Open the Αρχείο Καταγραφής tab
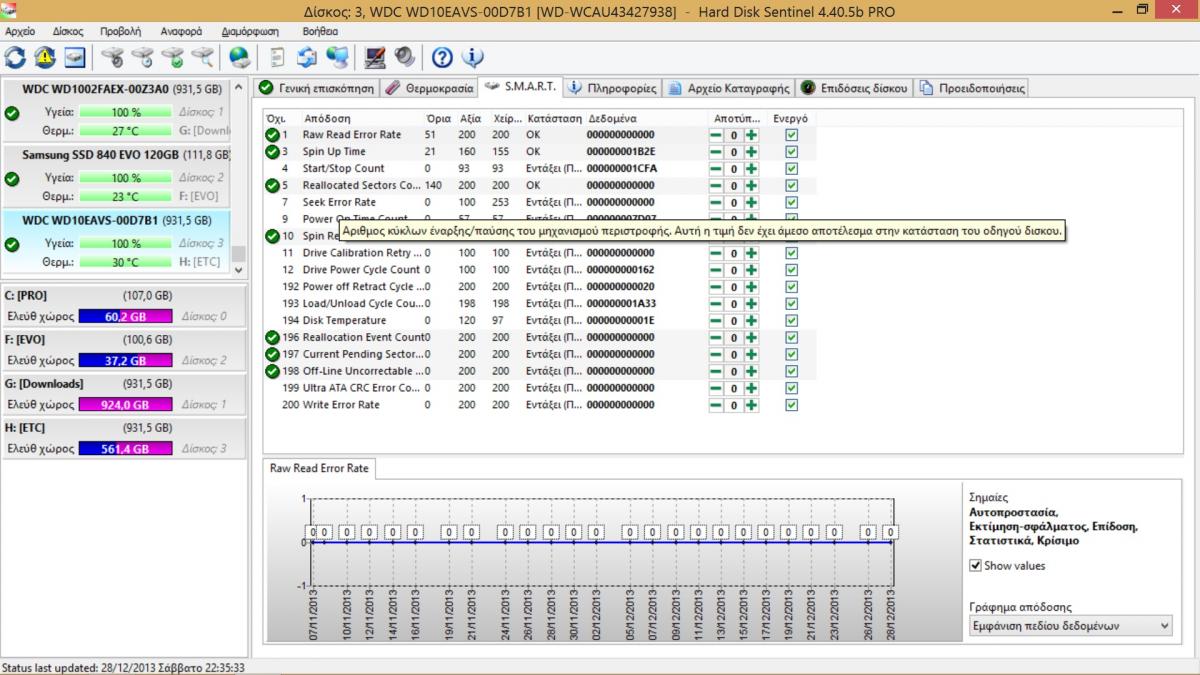Screen dimensions: 1200x675 [x=729, y=88]
